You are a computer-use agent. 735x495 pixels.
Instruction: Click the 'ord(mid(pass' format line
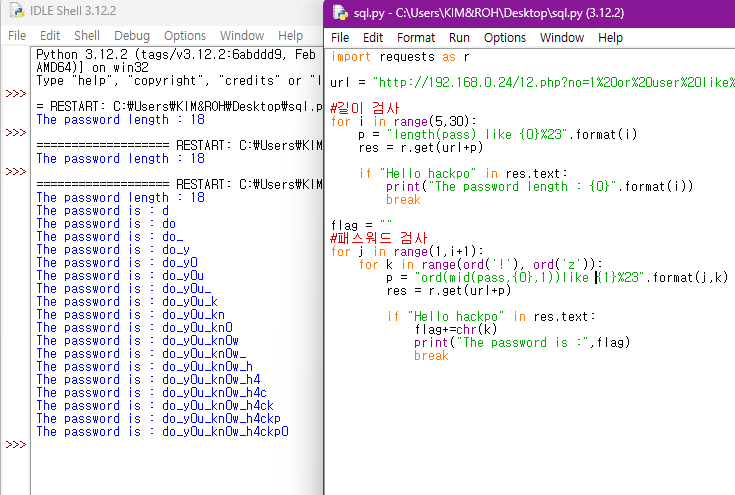point(557,278)
